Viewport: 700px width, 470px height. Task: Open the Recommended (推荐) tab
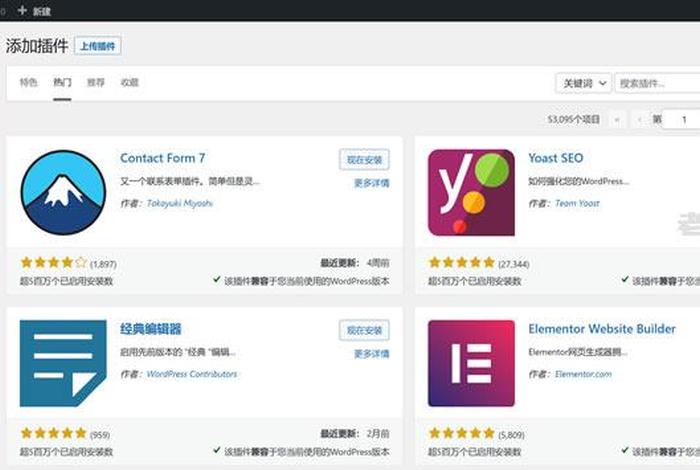tap(96, 83)
